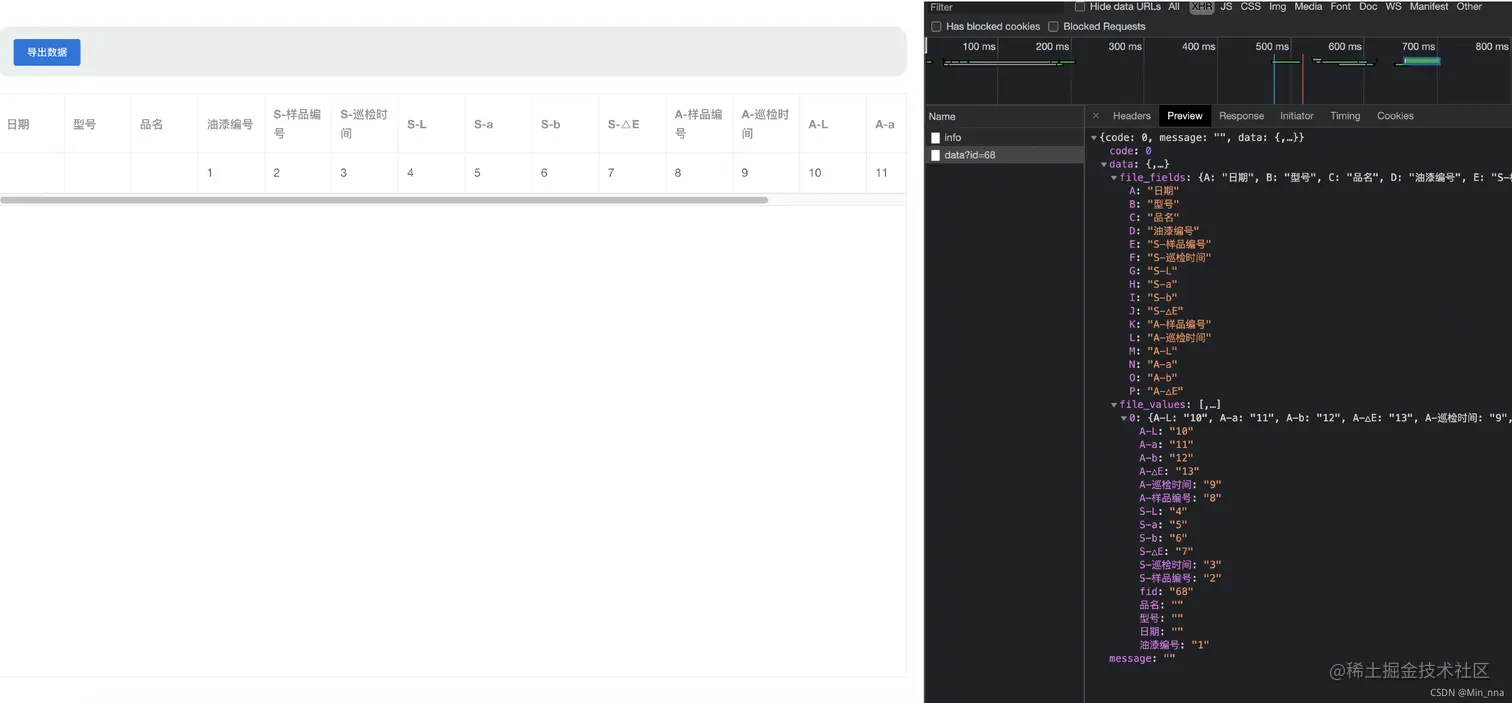
Task: Click the table cell with value 1
Action: tap(231, 173)
